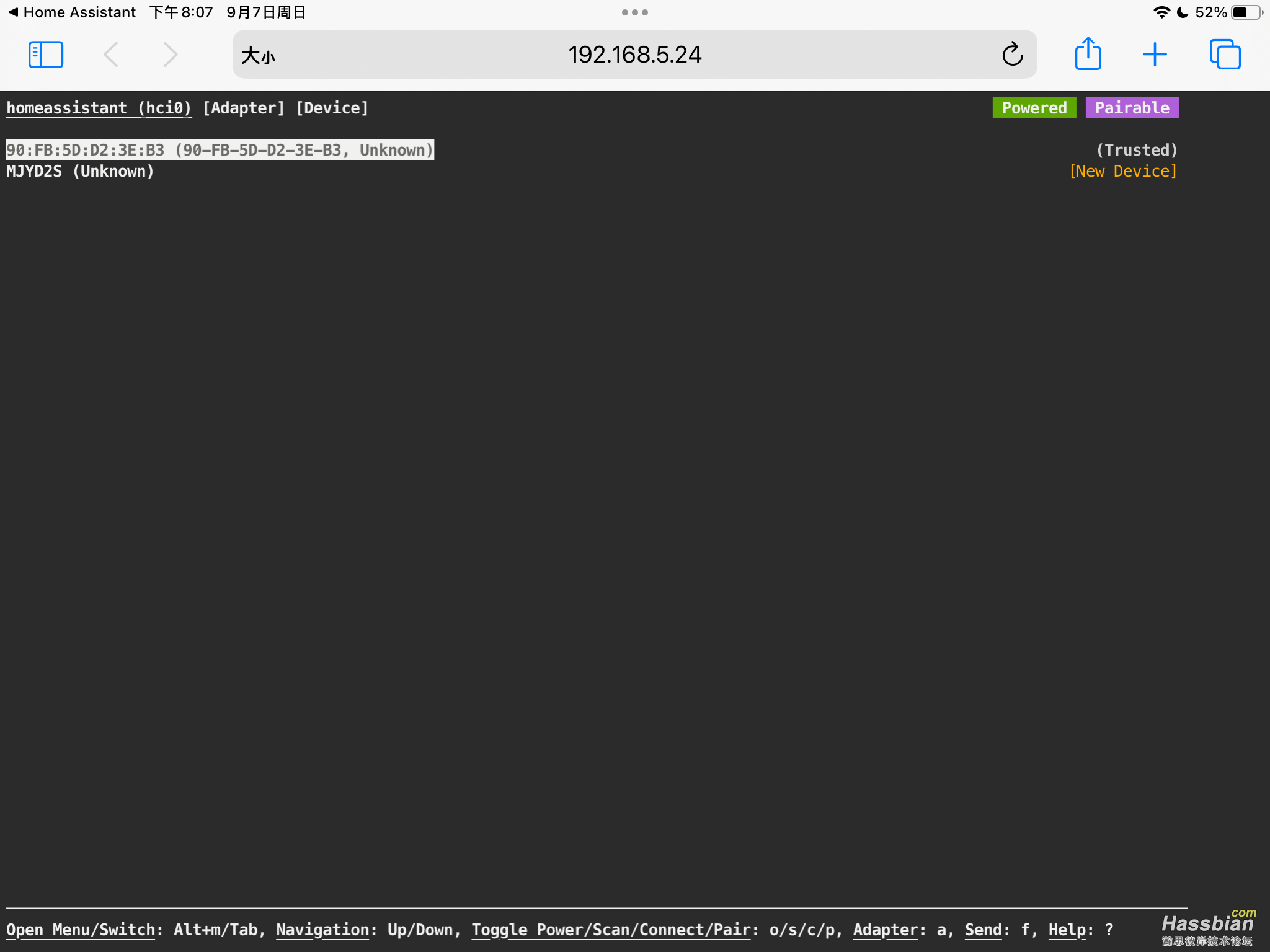Open the three-dot multitasking menu
1270x952 pixels.
[635, 12]
